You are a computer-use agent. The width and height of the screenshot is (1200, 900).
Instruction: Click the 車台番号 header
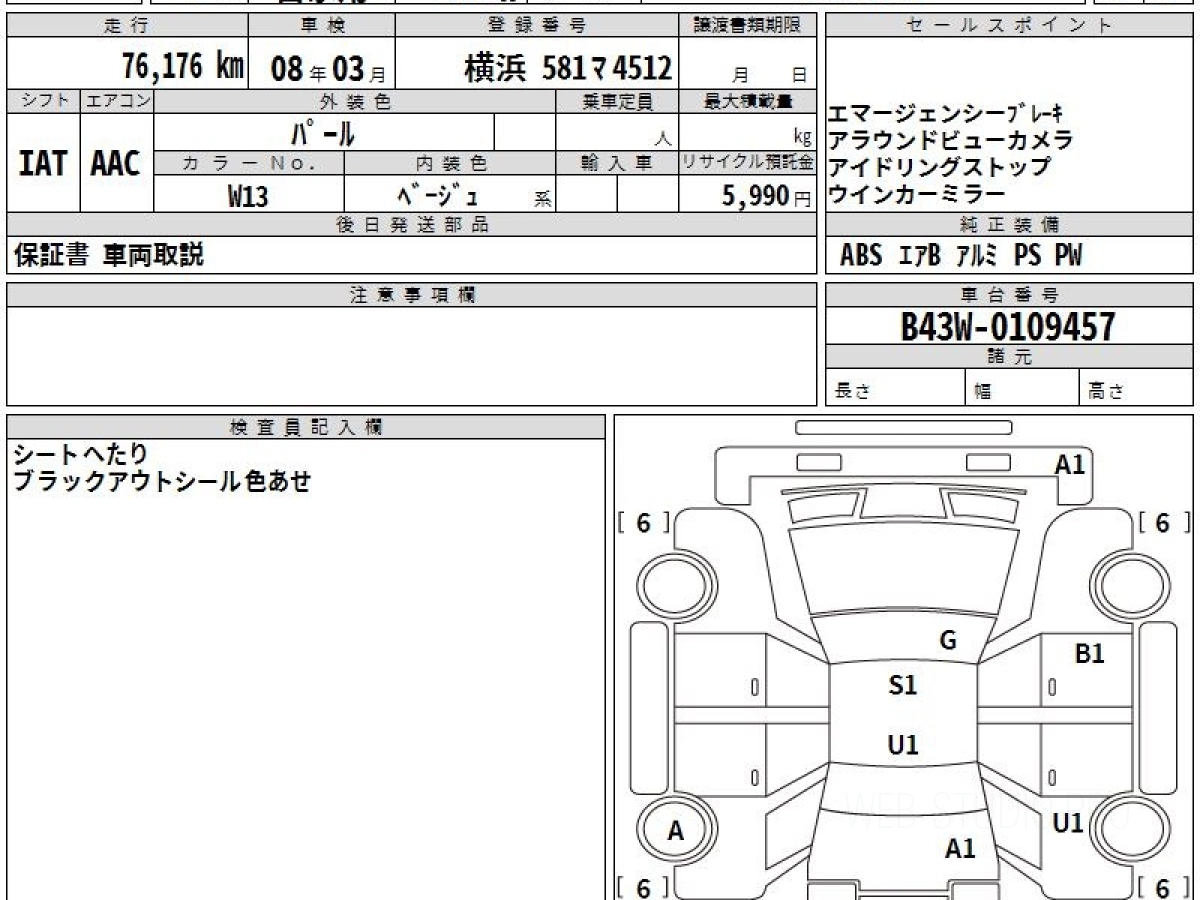tap(1009, 295)
